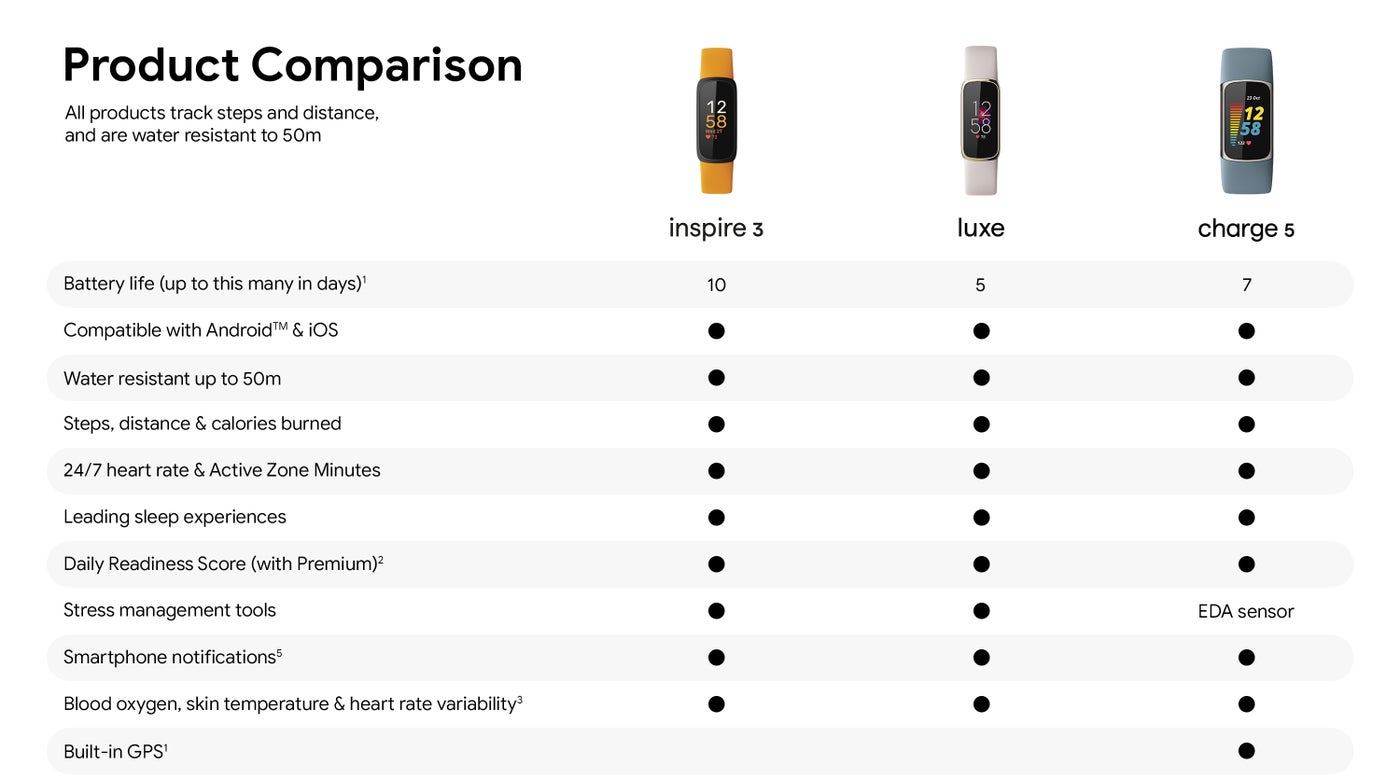Click Charge 5 dot for Leading sleep experiences
Screen dimensions: 1400x779
click(1246, 517)
